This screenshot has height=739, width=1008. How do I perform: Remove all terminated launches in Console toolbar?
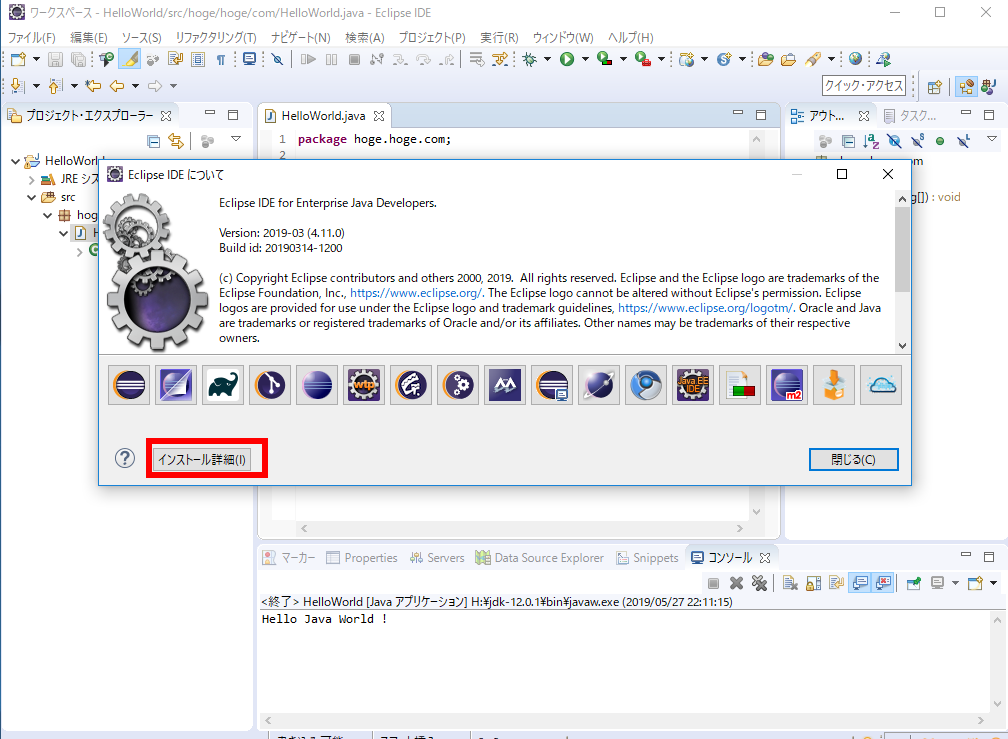[x=760, y=583]
